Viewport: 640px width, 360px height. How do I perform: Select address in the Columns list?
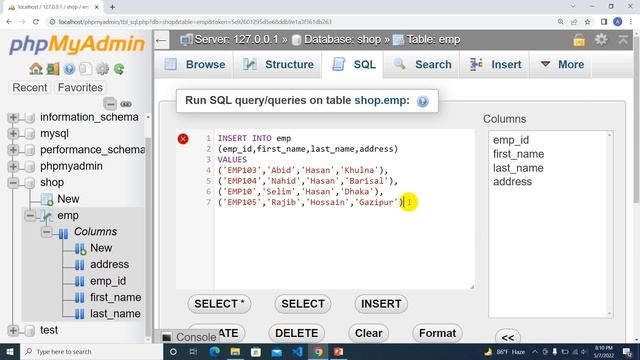tap(512, 182)
